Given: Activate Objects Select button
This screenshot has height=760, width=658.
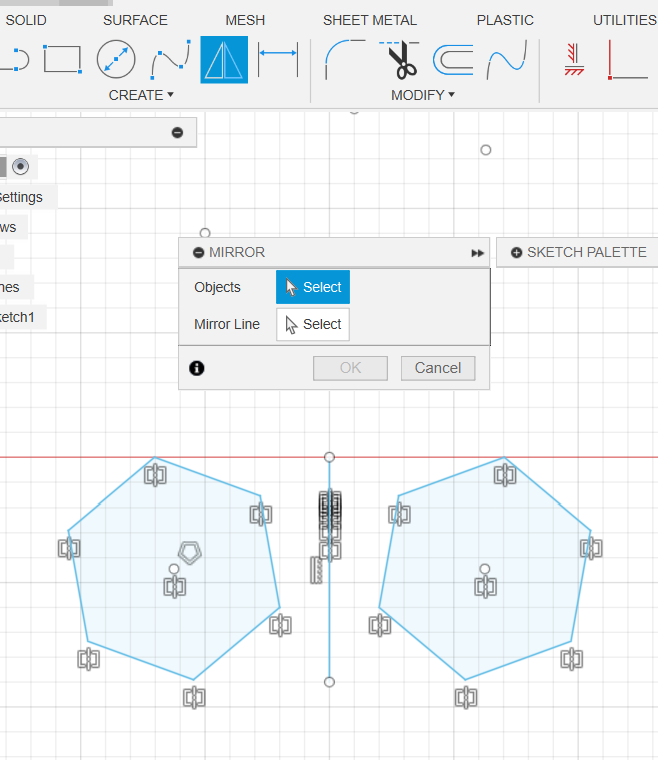Looking at the screenshot, I should point(313,287).
